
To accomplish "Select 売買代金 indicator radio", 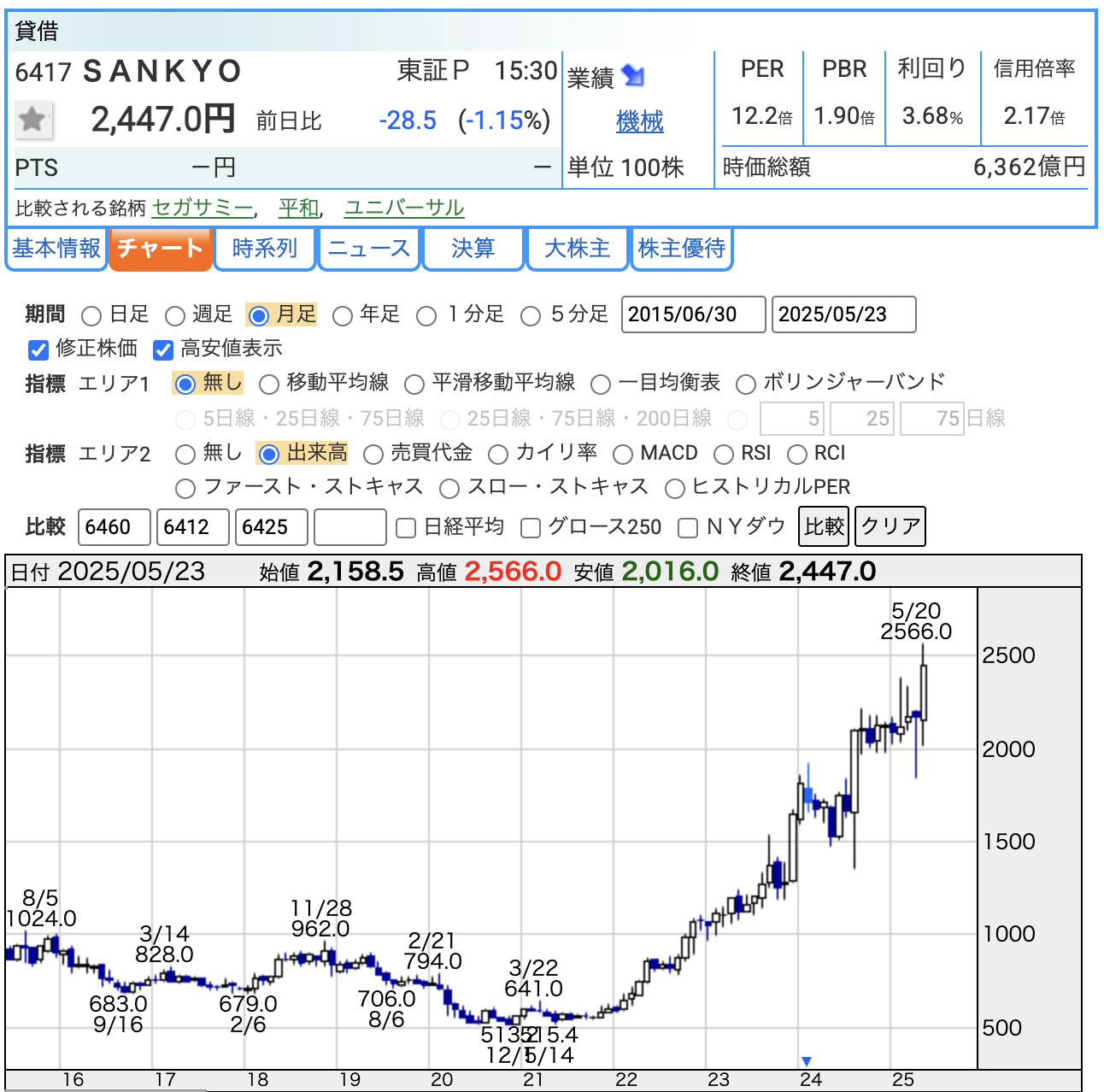I will pyautogui.click(x=373, y=454).
